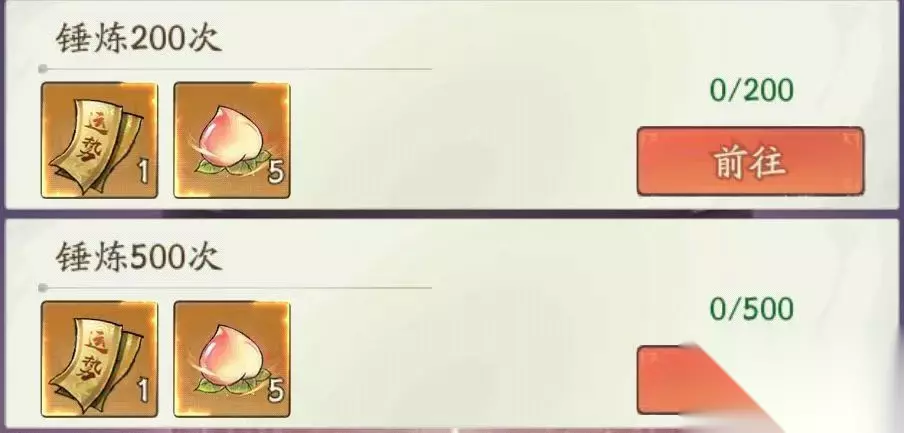Tap the peach reward in 锤炼500次 row
Image resolution: width=904 pixels, height=433 pixels.
232,359
